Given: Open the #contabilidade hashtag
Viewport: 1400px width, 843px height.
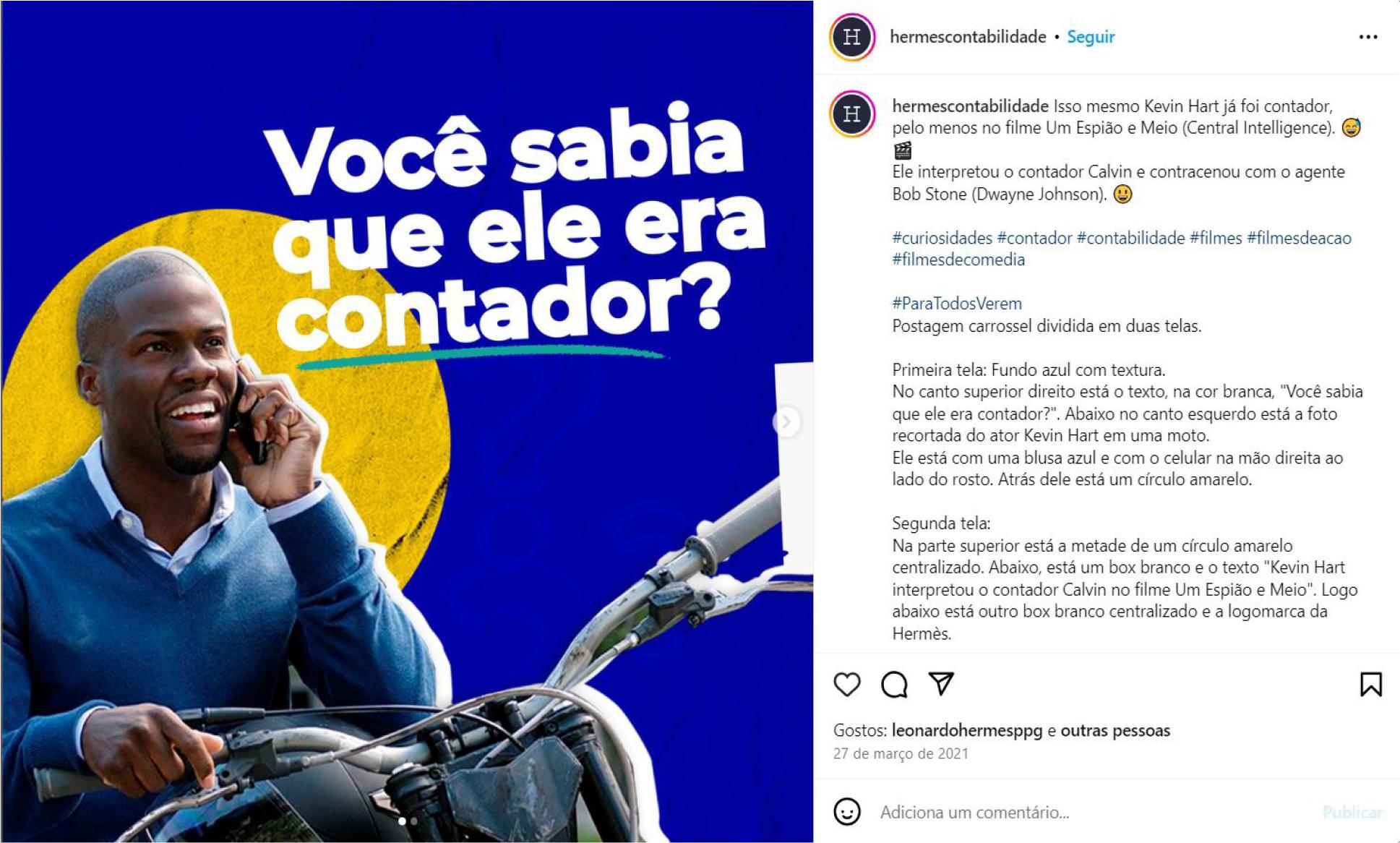Looking at the screenshot, I should point(1130,238).
